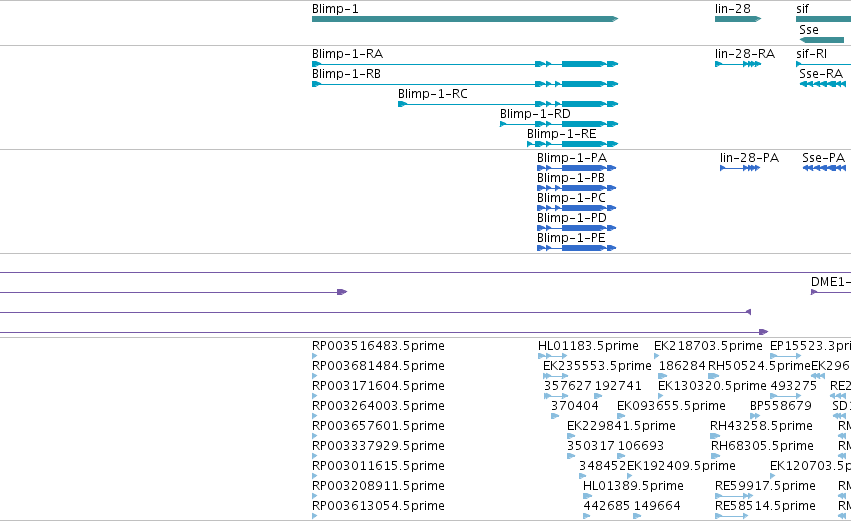Screen dimensions: 851x521
Task: Click the Blimp-1-RD transcript
Action: pos(559,124)
